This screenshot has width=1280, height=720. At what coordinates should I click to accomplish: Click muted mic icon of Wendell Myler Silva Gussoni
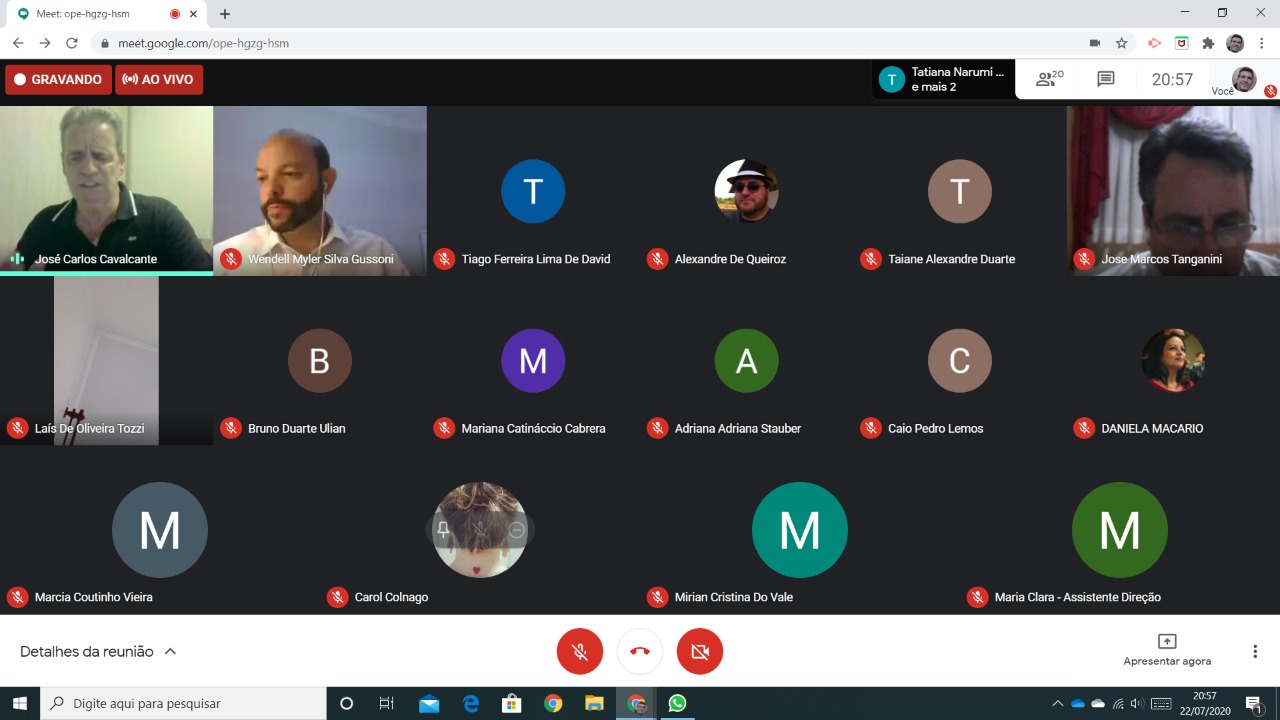coord(231,259)
